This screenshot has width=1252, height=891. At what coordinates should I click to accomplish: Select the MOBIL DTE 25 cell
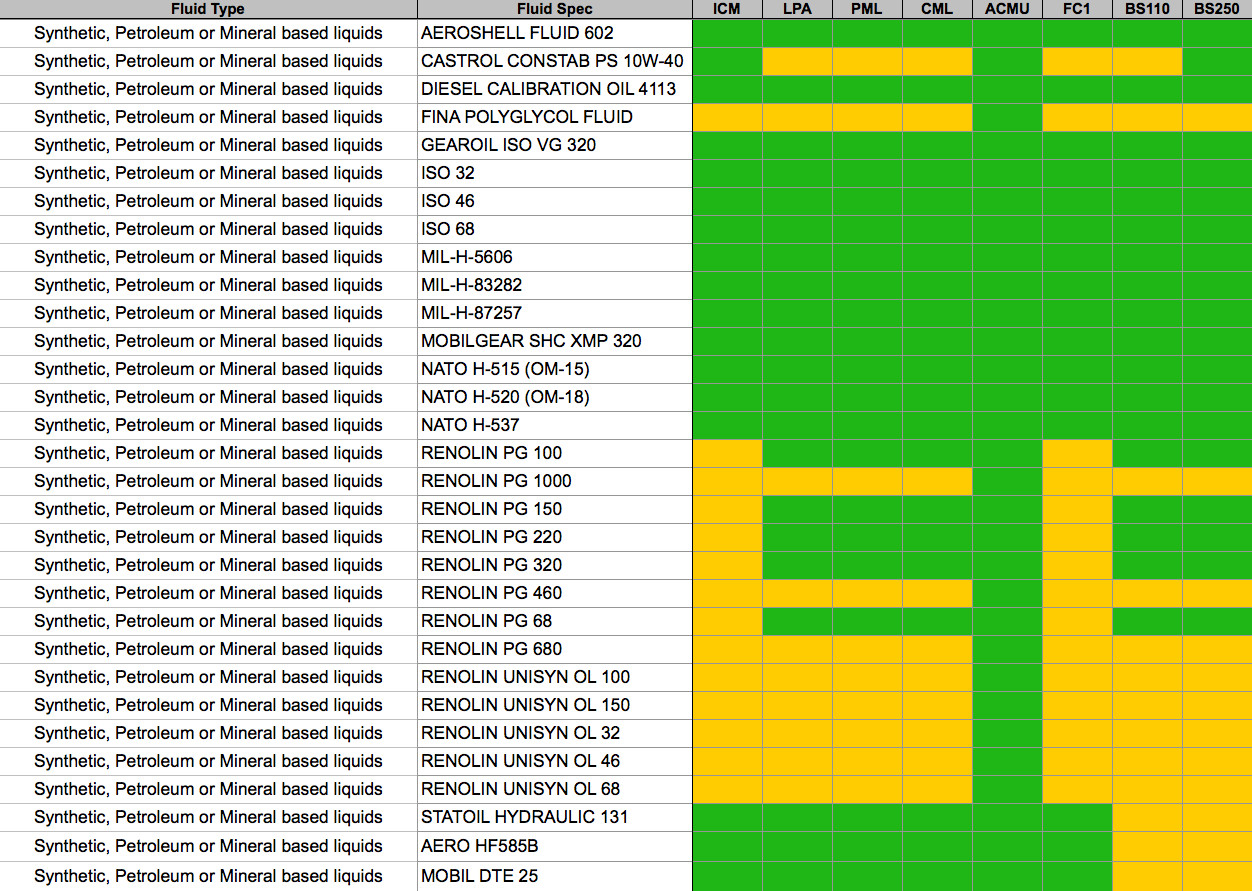(555, 876)
